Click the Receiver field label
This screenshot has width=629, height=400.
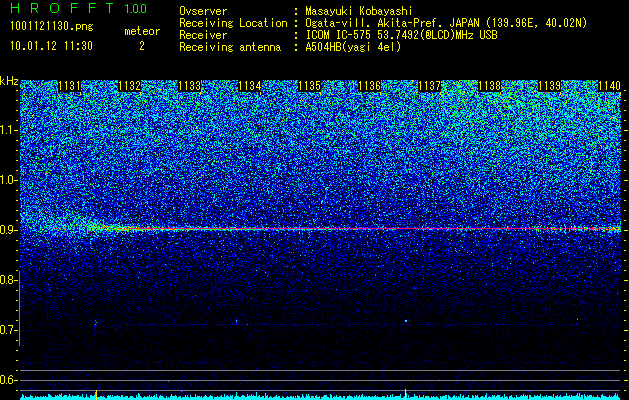203,35
